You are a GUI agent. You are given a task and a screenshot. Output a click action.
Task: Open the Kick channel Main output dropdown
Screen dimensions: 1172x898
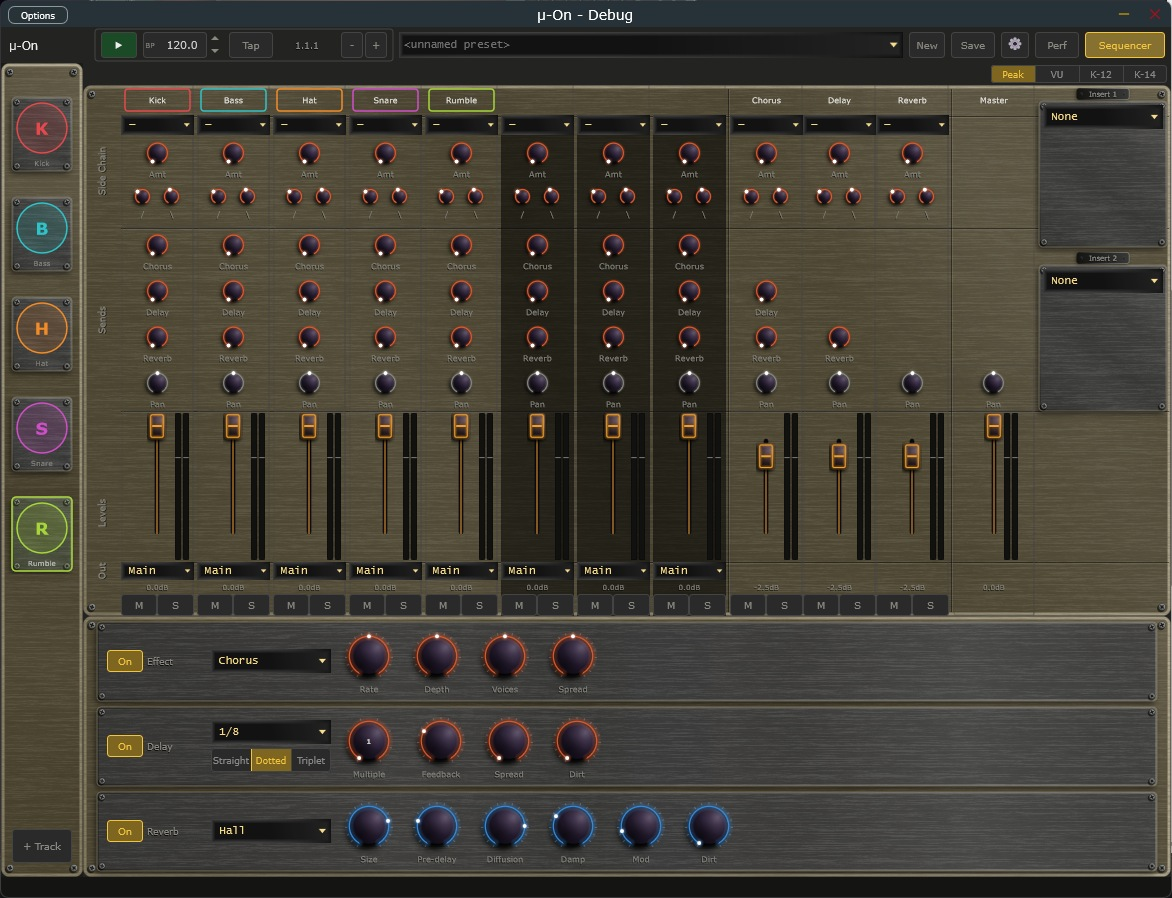157,571
